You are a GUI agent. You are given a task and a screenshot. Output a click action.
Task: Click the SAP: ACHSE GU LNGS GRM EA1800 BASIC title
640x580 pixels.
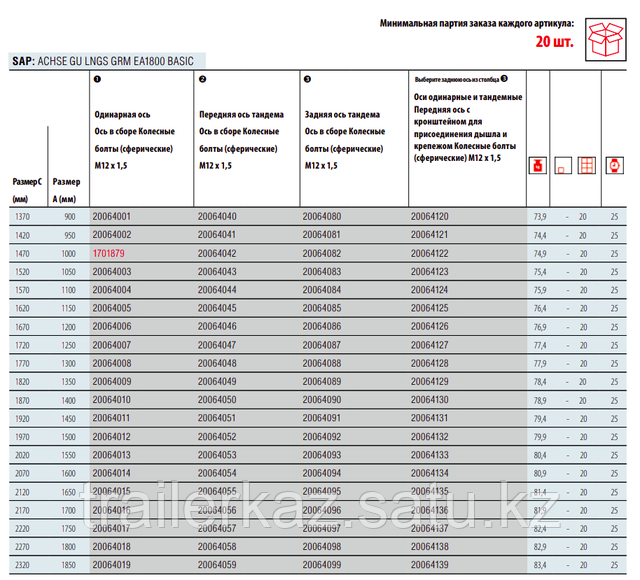click(103, 61)
